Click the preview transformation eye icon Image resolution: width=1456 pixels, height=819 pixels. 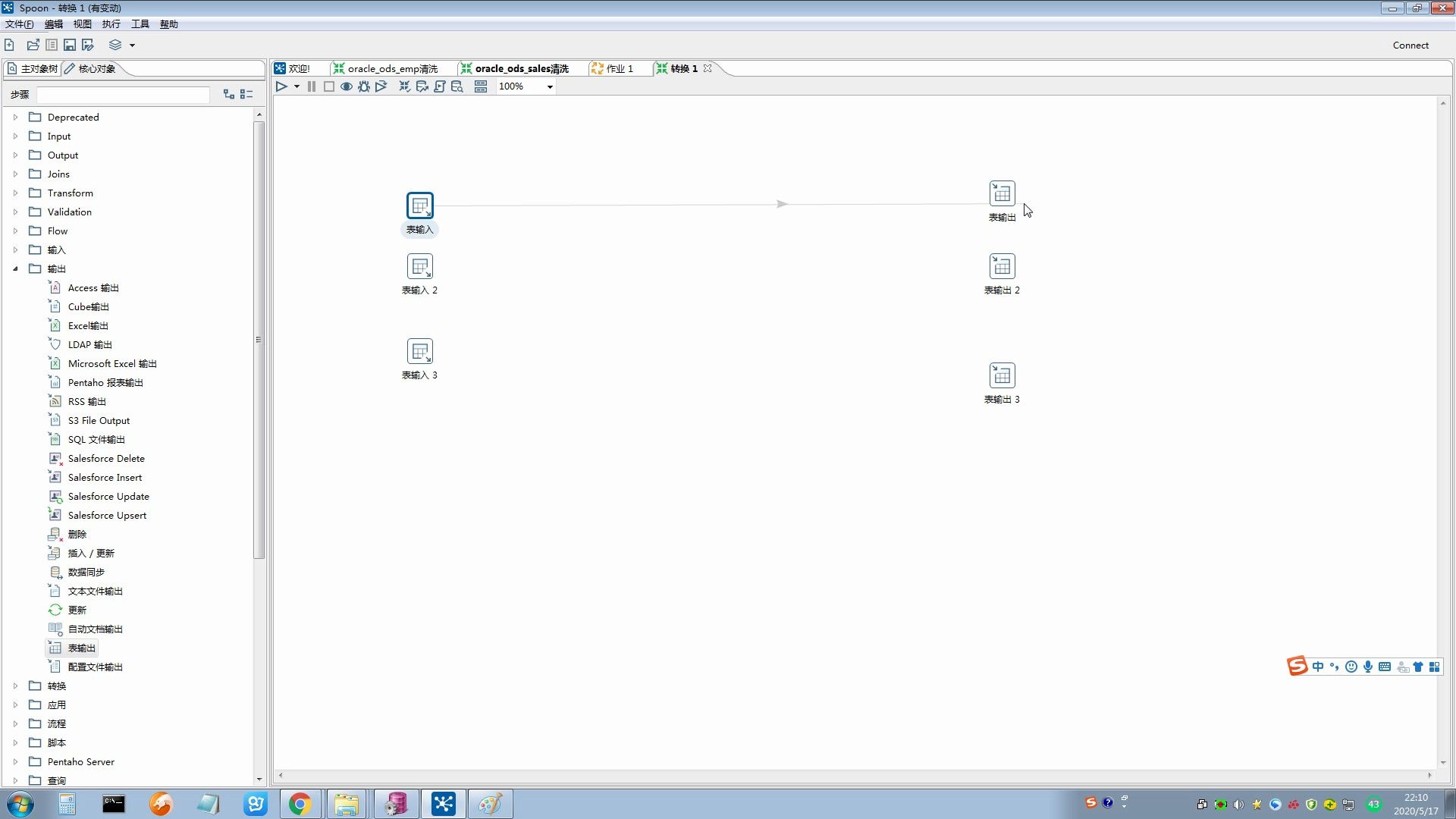(x=347, y=86)
